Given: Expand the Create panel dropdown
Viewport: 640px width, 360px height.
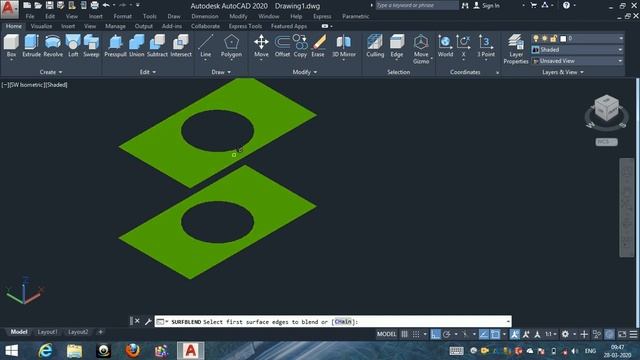Looking at the screenshot, I should 51,72.
